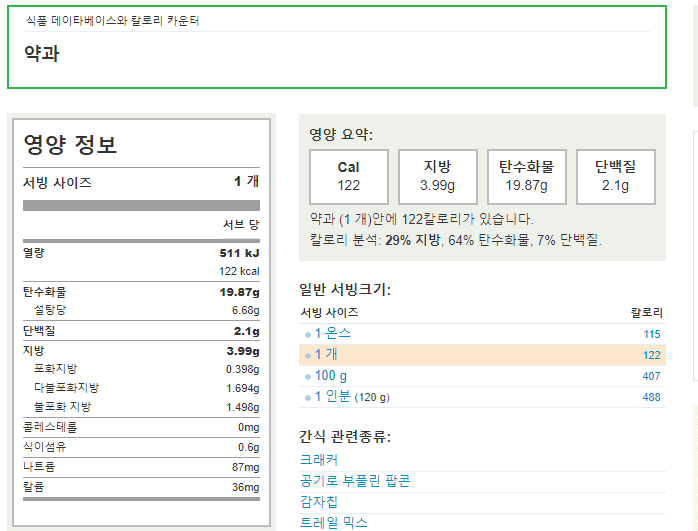
Task: Click the 지방 3.99g summary box
Action: coord(438,177)
